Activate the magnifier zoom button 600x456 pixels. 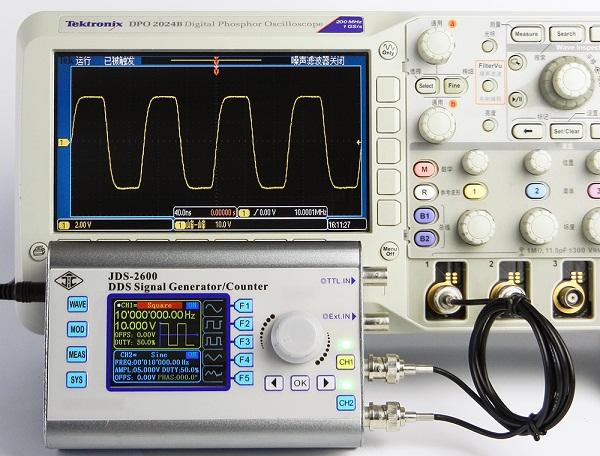[x=517, y=62]
